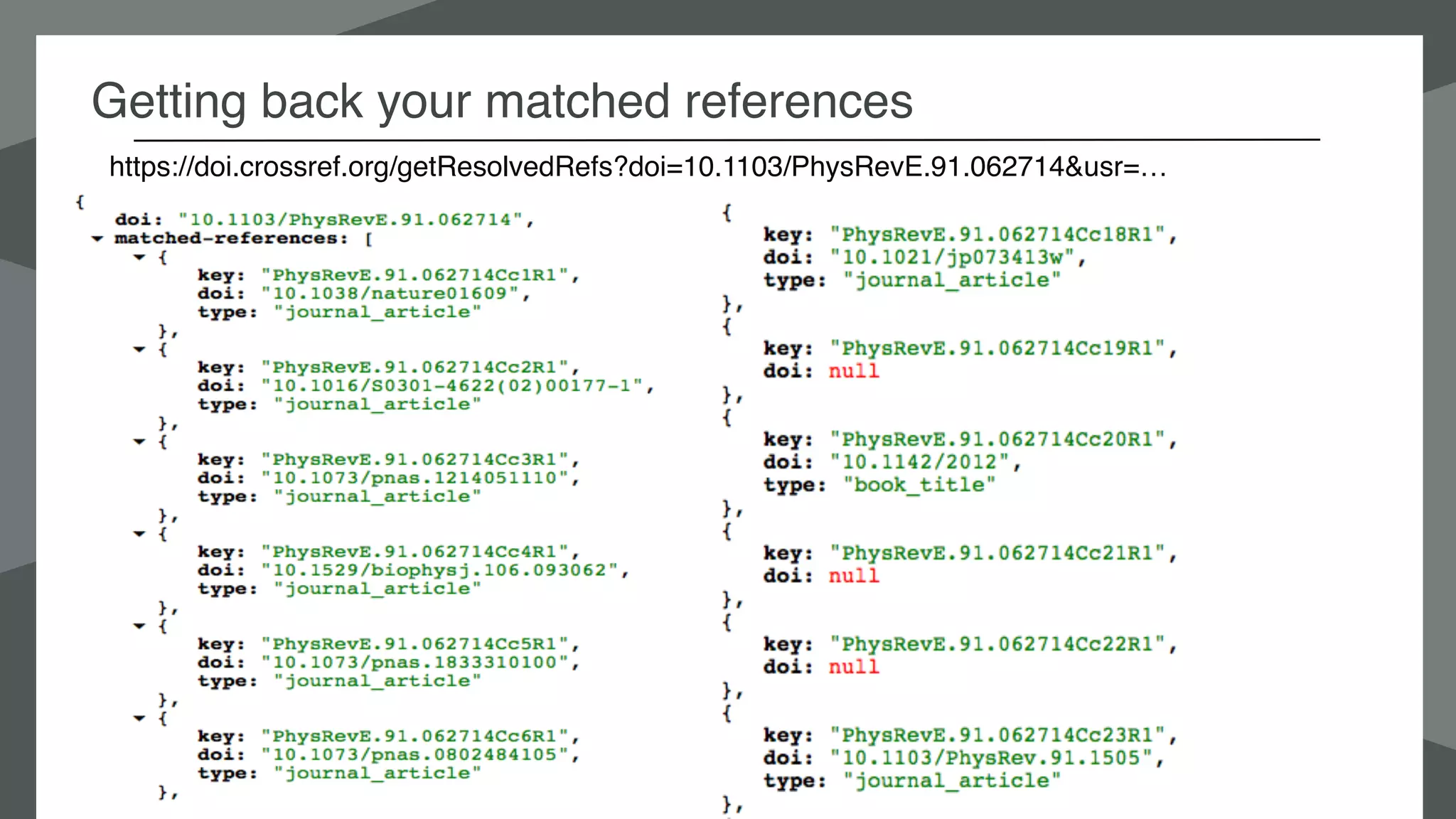
Task: Click type "journal_article" under the Cc6R1 key
Action: point(378,773)
